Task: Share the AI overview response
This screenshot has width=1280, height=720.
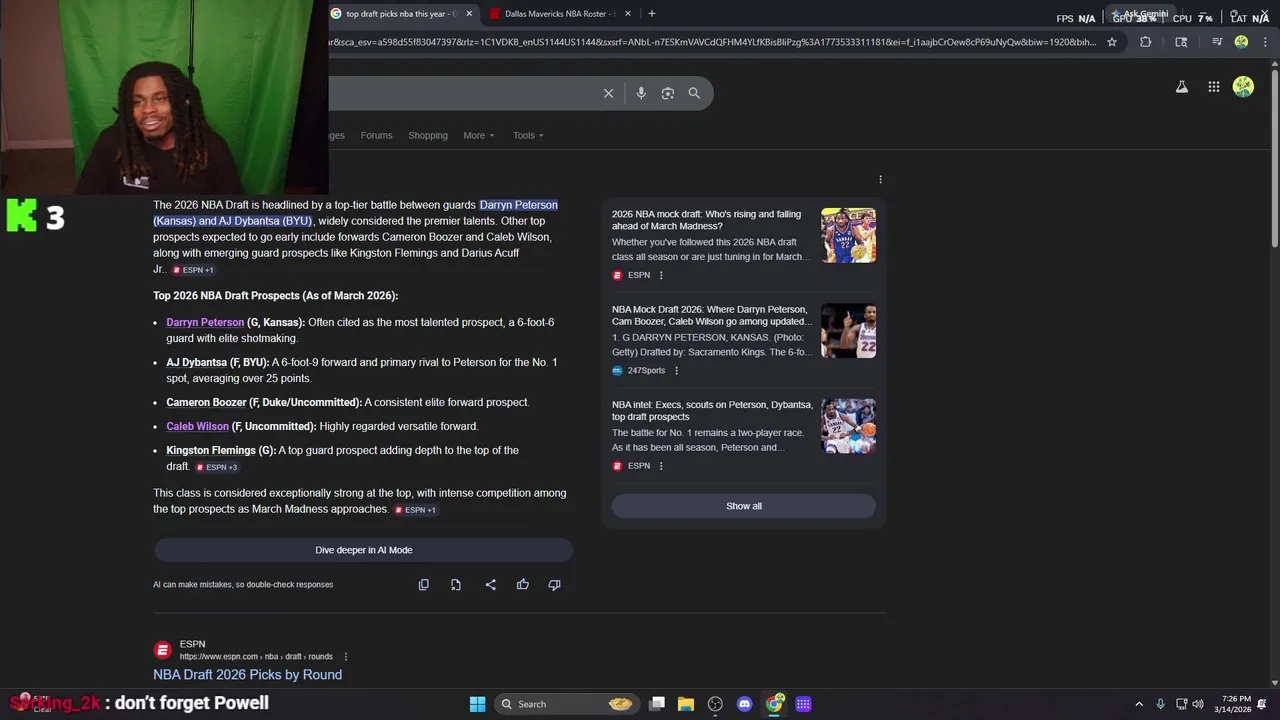Action: tap(491, 585)
